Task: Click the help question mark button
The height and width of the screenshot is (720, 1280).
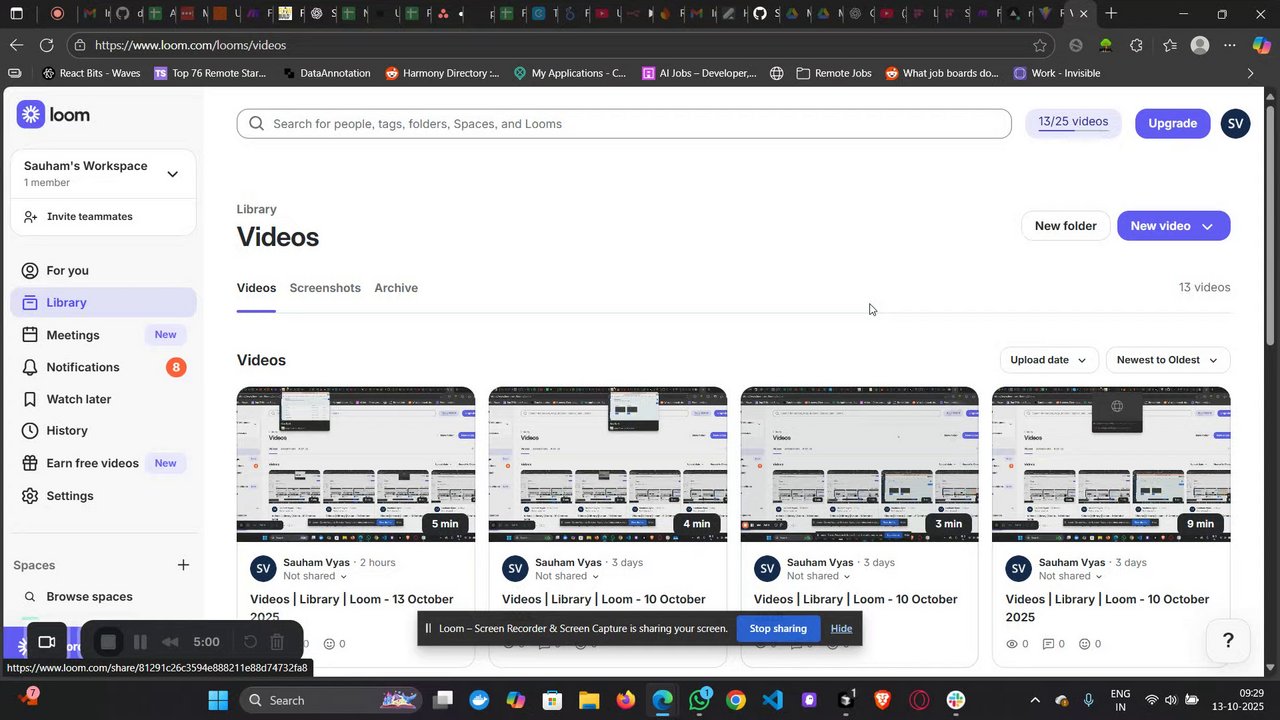Action: pyautogui.click(x=1229, y=641)
